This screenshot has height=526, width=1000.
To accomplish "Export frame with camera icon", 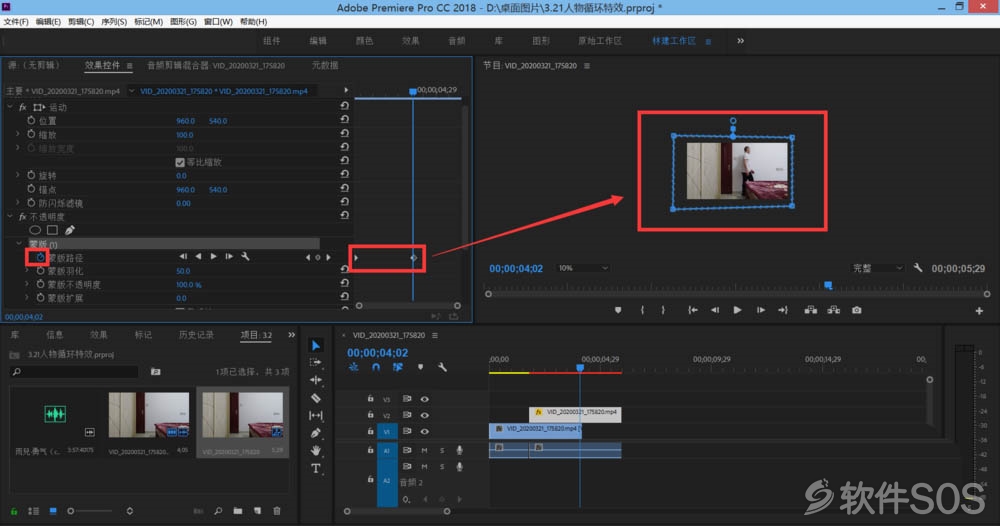I will 857,310.
